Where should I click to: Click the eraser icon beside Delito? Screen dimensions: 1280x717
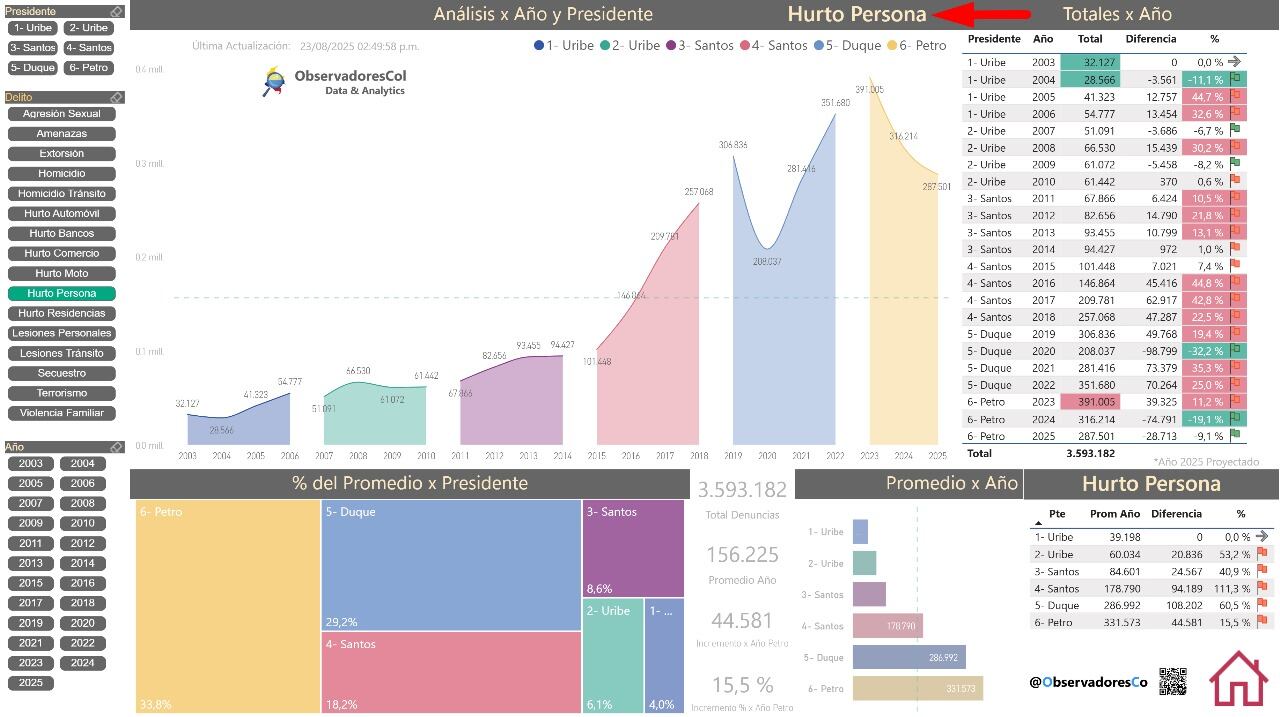116,97
